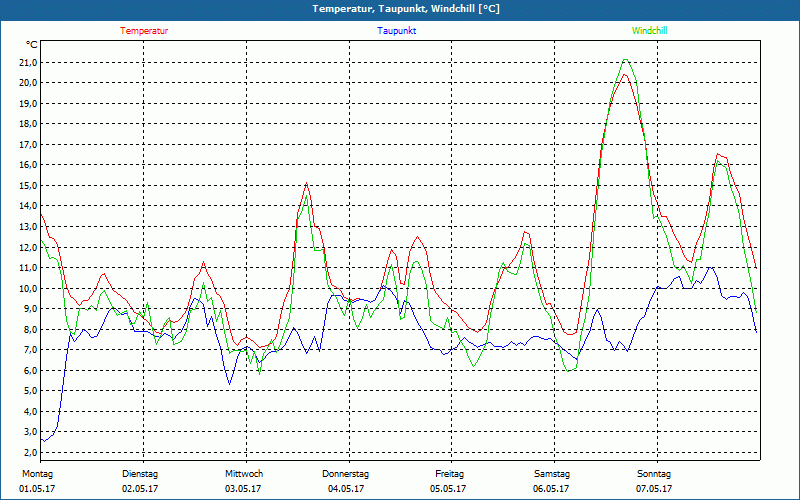Click the 7,0 y-axis value
This screenshot has width=800, height=500.
click(x=30, y=350)
